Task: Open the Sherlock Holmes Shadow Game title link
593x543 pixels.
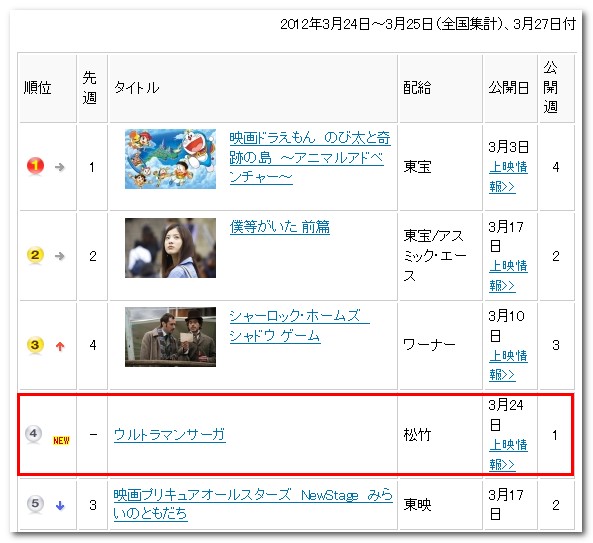Action: coord(299,326)
